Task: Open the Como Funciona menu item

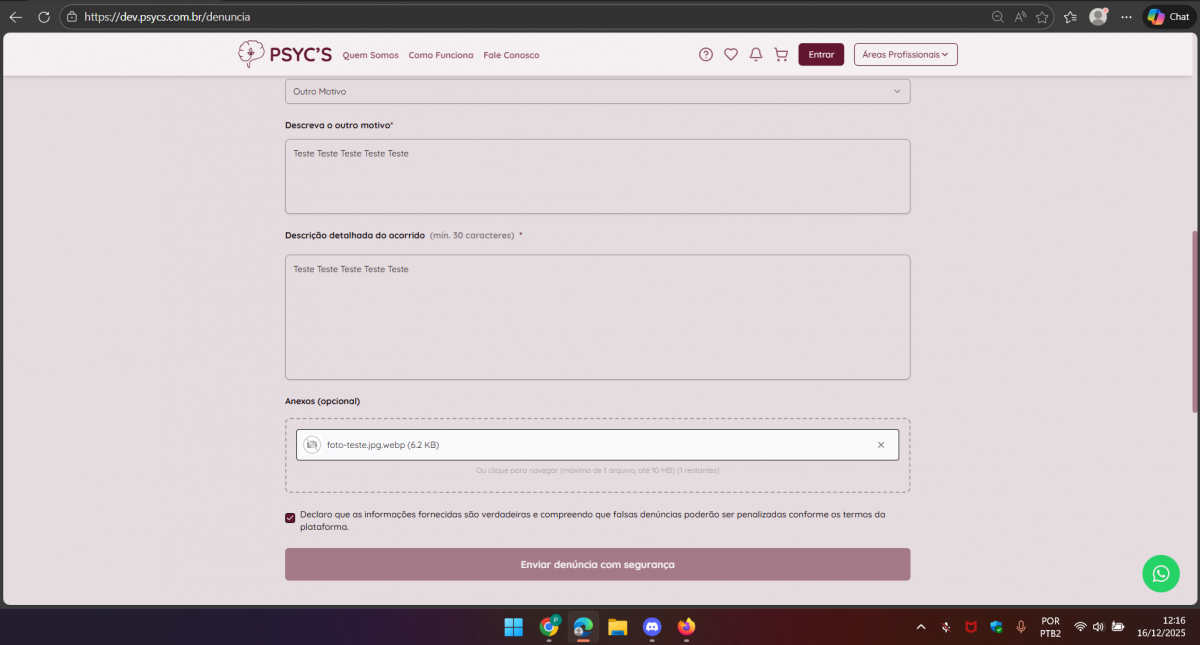Action: pyautogui.click(x=441, y=55)
